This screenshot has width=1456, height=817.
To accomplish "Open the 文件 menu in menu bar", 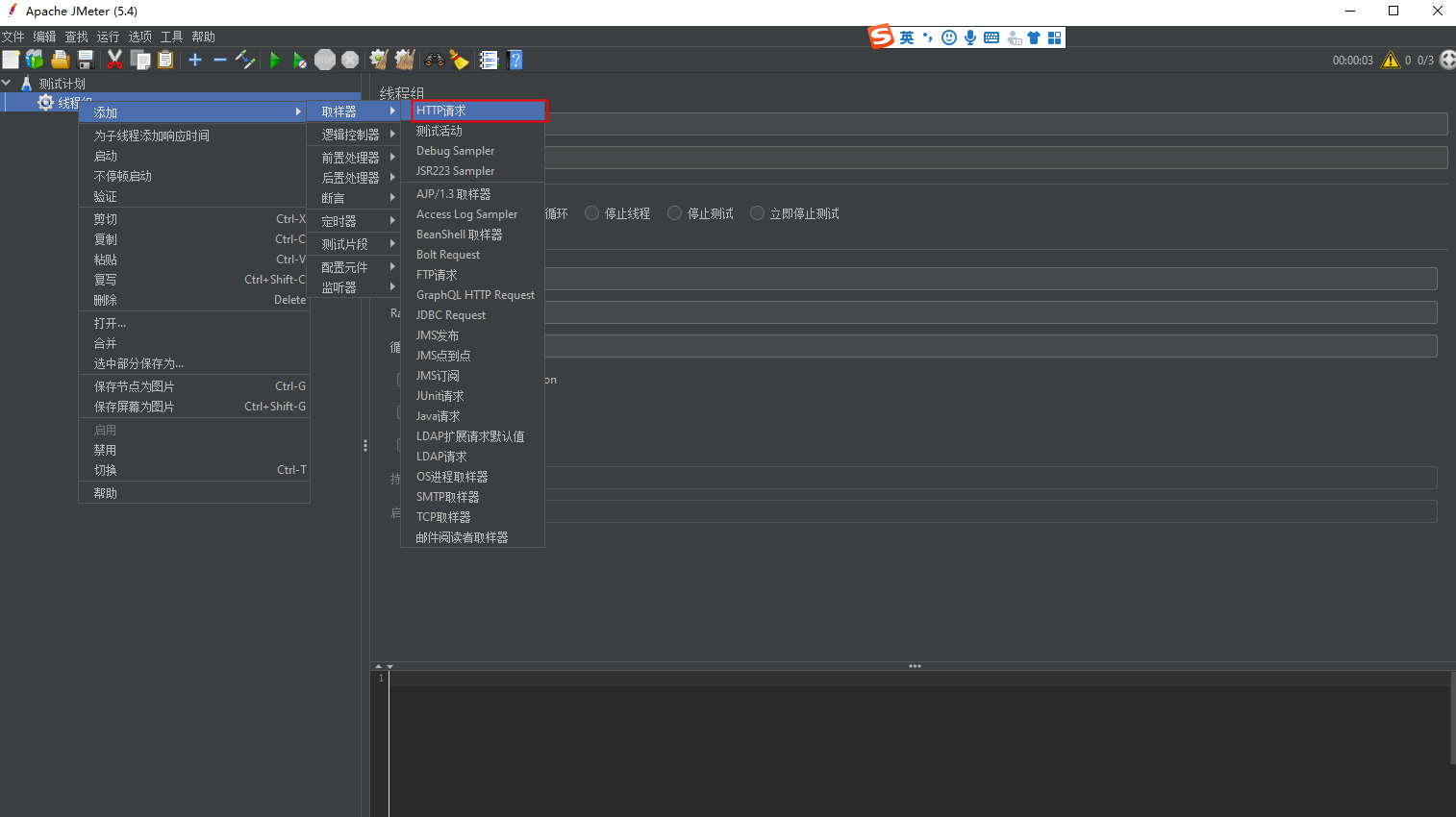I will pyautogui.click(x=13, y=37).
